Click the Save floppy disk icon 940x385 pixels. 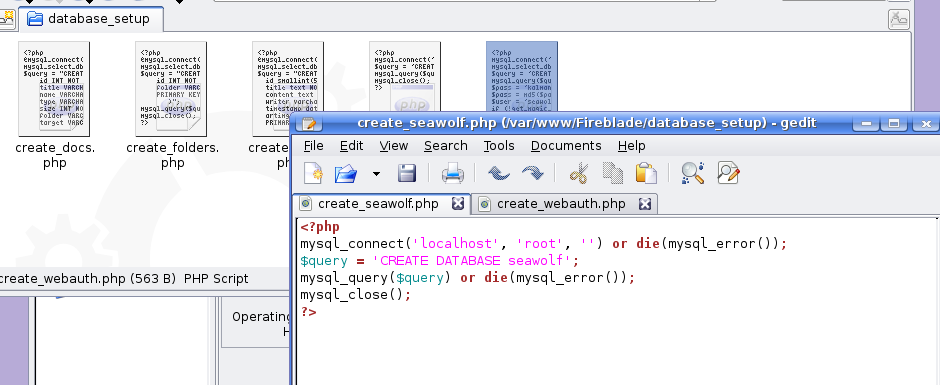coord(406,174)
